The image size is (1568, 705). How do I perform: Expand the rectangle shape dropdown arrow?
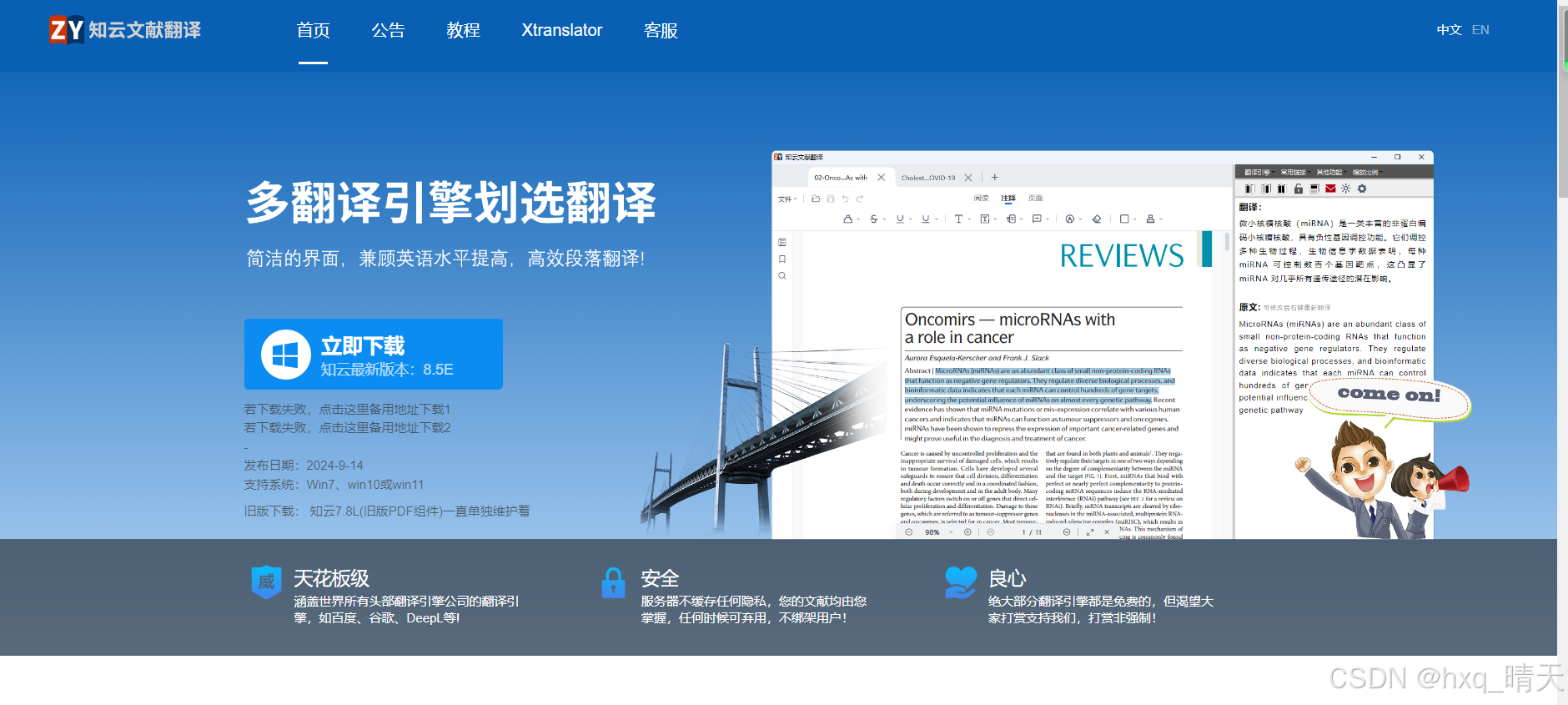point(1135,219)
